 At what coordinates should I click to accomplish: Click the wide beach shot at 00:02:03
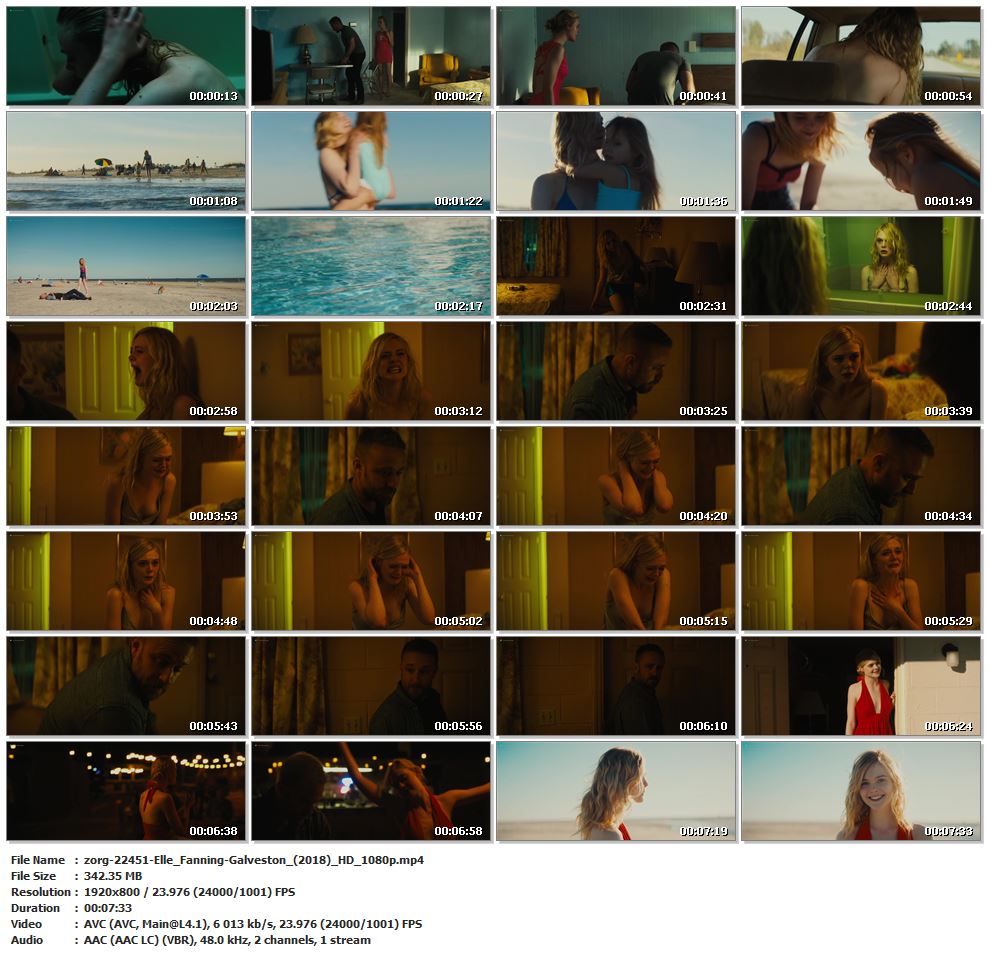pos(126,266)
